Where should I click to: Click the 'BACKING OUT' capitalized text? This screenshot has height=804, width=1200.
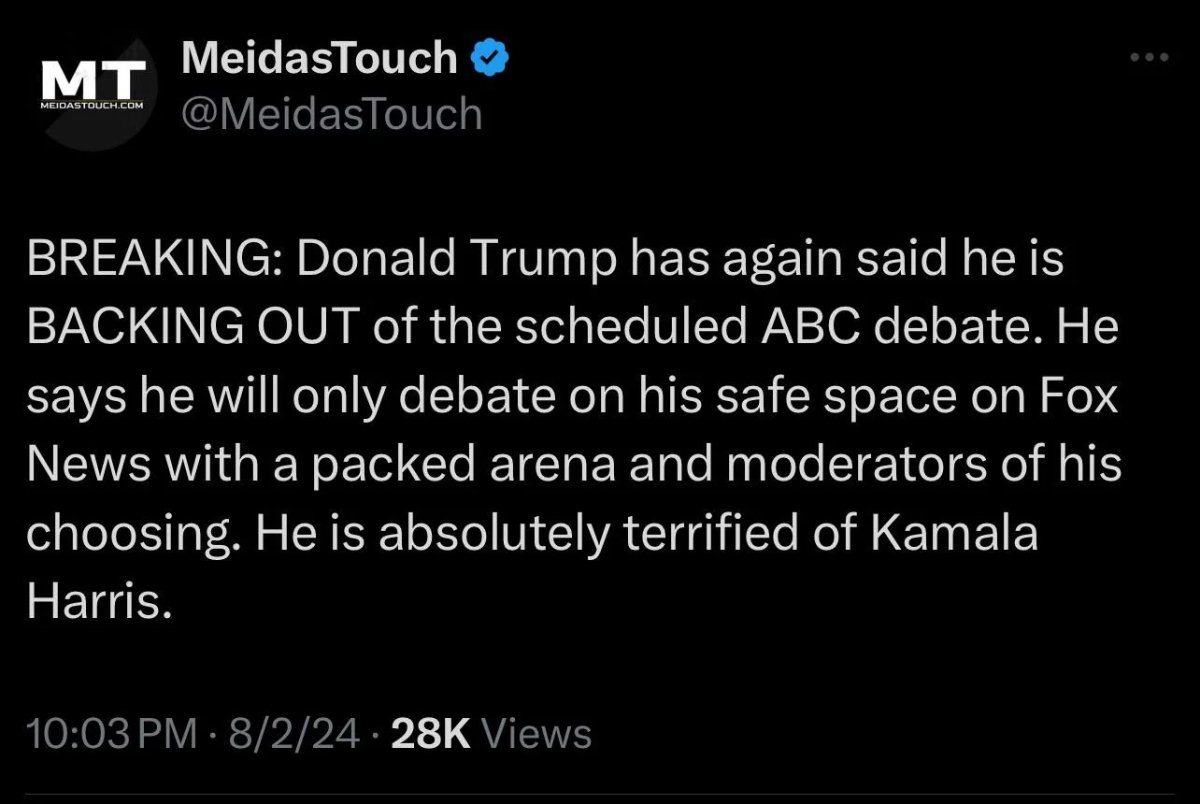point(193,329)
